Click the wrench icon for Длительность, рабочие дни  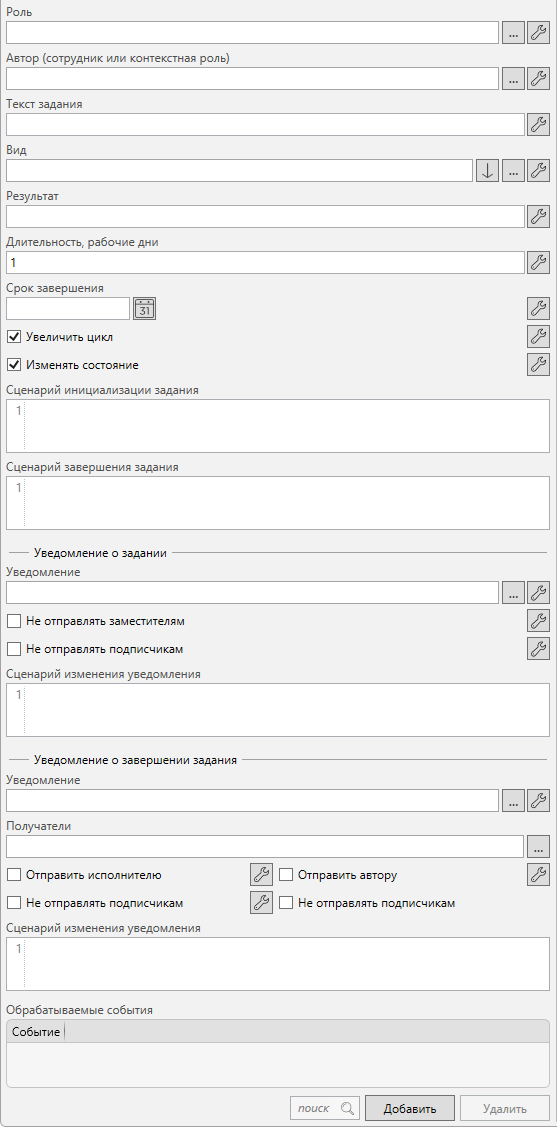click(538, 263)
